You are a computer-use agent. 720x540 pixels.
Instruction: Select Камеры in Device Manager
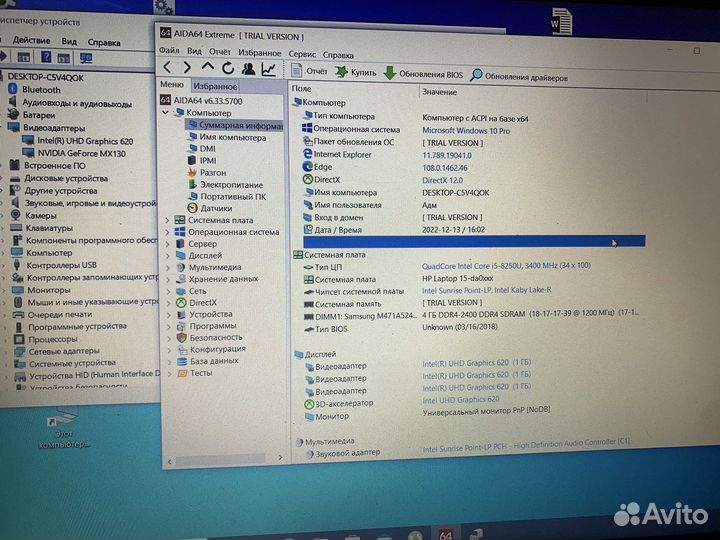click(40, 215)
